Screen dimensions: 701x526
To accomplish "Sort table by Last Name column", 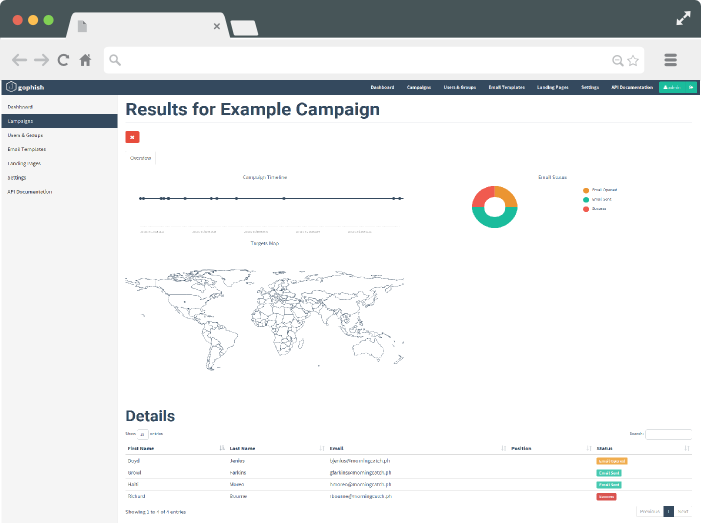I will [x=277, y=448].
